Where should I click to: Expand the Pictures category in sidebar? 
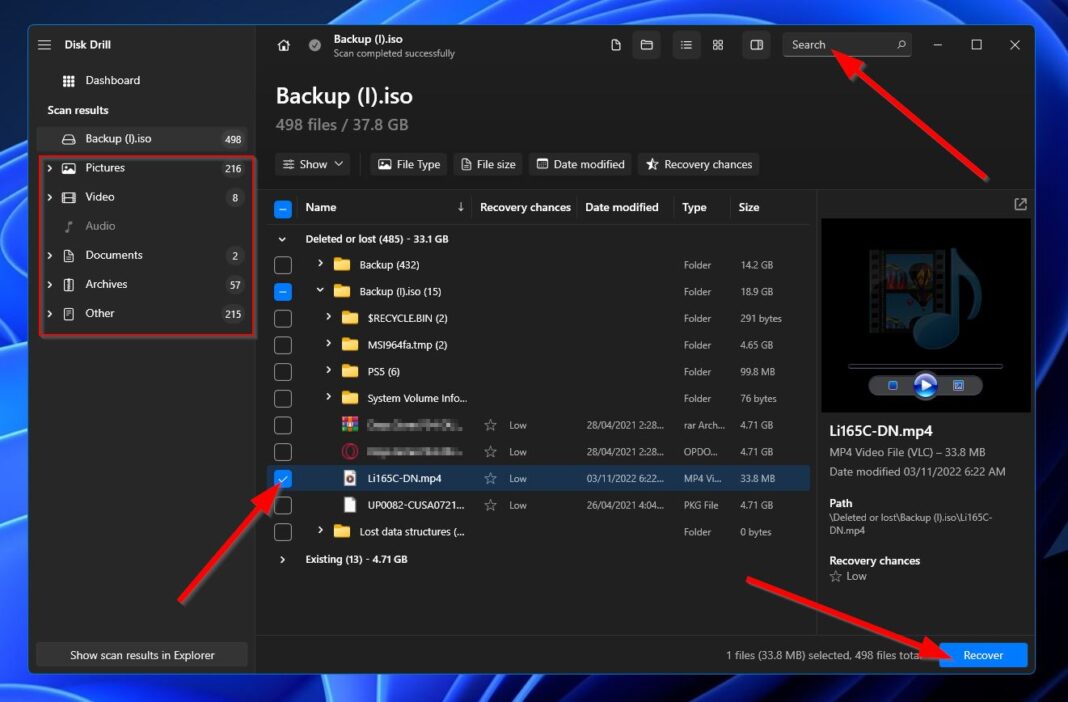(x=50, y=167)
